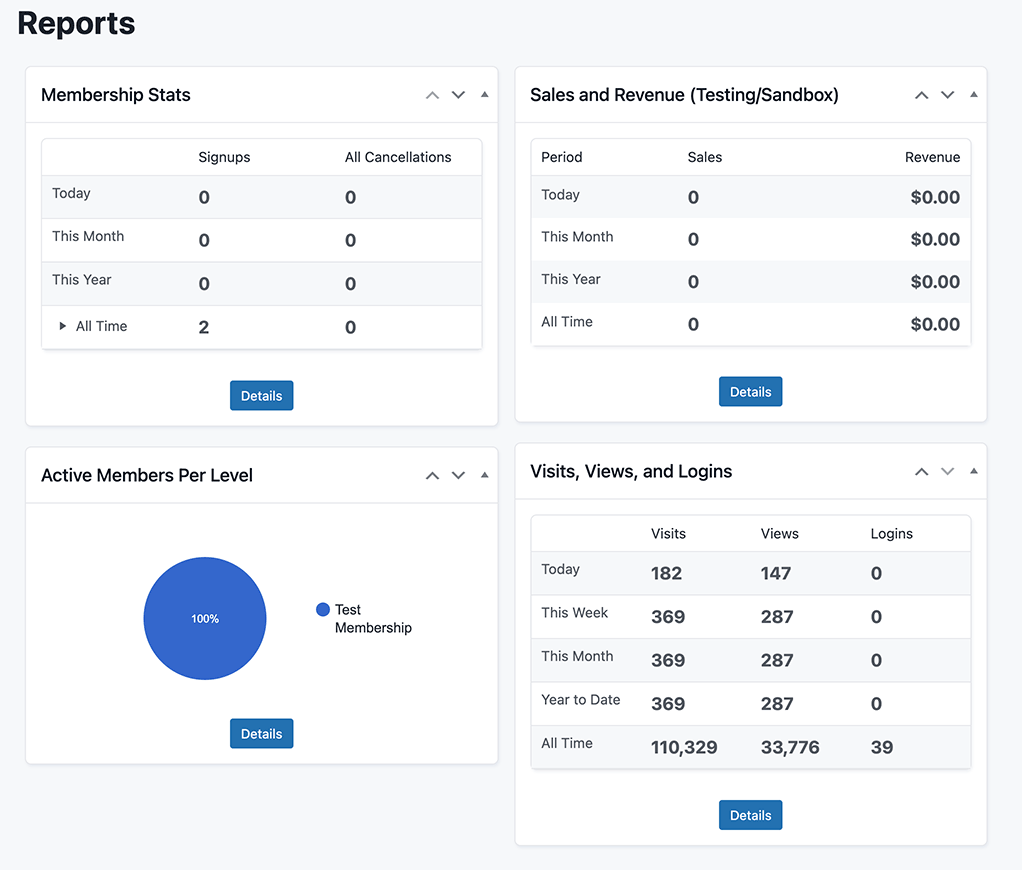Collapse the Sales and Revenue panel
The width and height of the screenshot is (1022, 870).
(974, 95)
